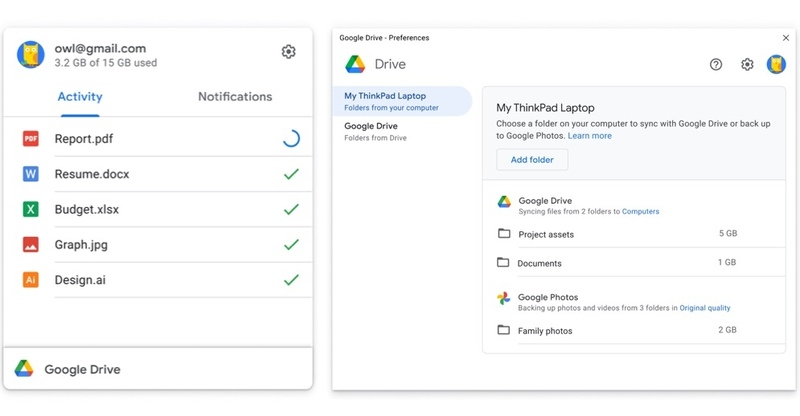Click the Family photos folder name
The height and width of the screenshot is (416, 800).
tap(545, 331)
